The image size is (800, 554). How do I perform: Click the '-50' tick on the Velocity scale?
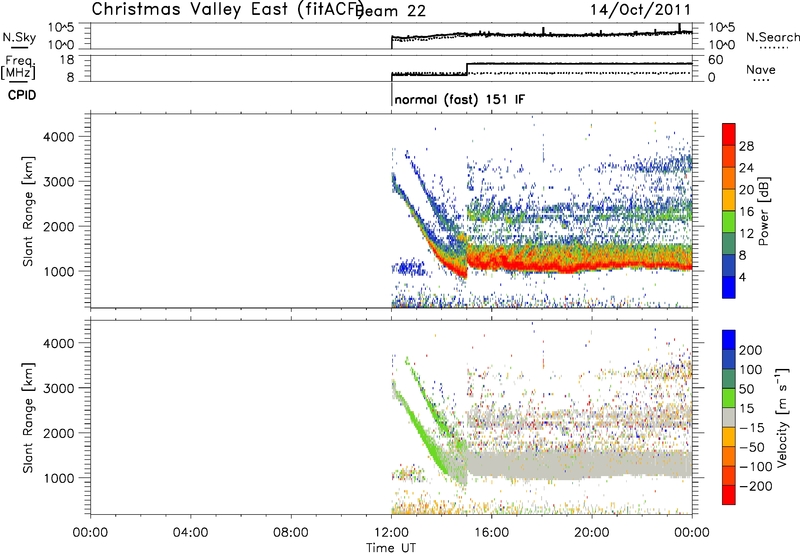752,447
